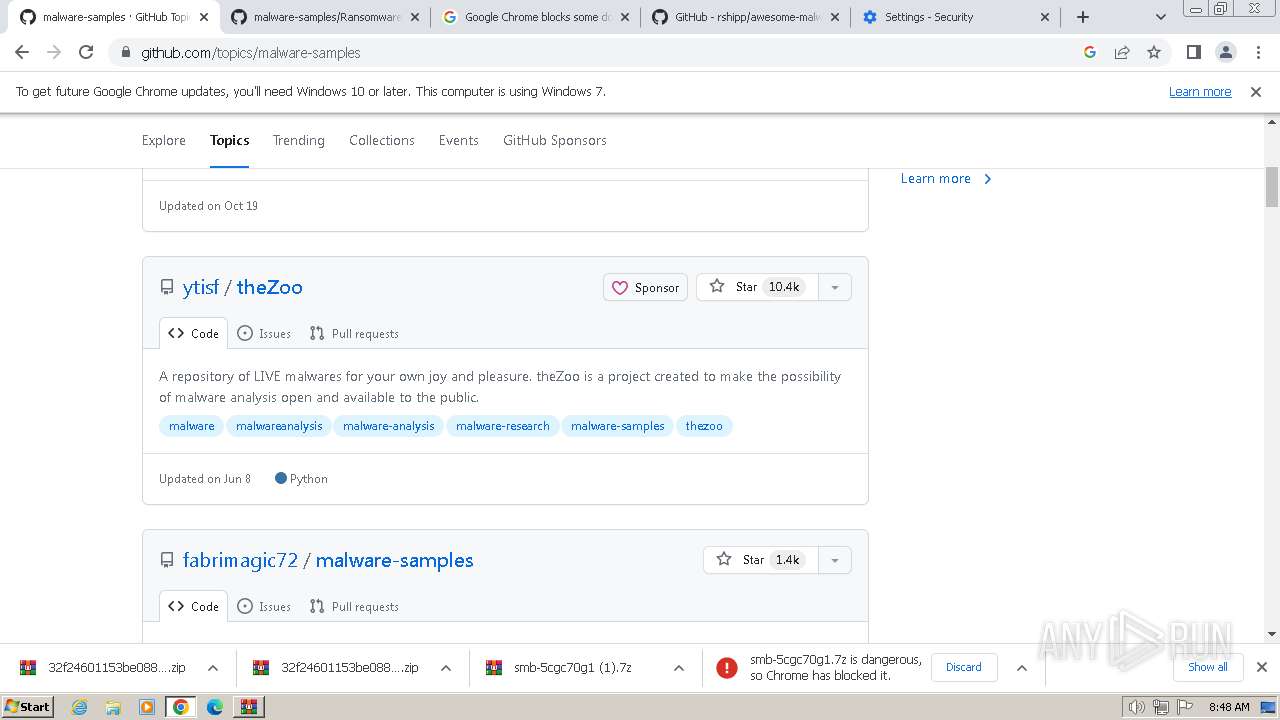Click the Google icon in the address bar
The height and width of the screenshot is (720, 1280).
click(1090, 53)
